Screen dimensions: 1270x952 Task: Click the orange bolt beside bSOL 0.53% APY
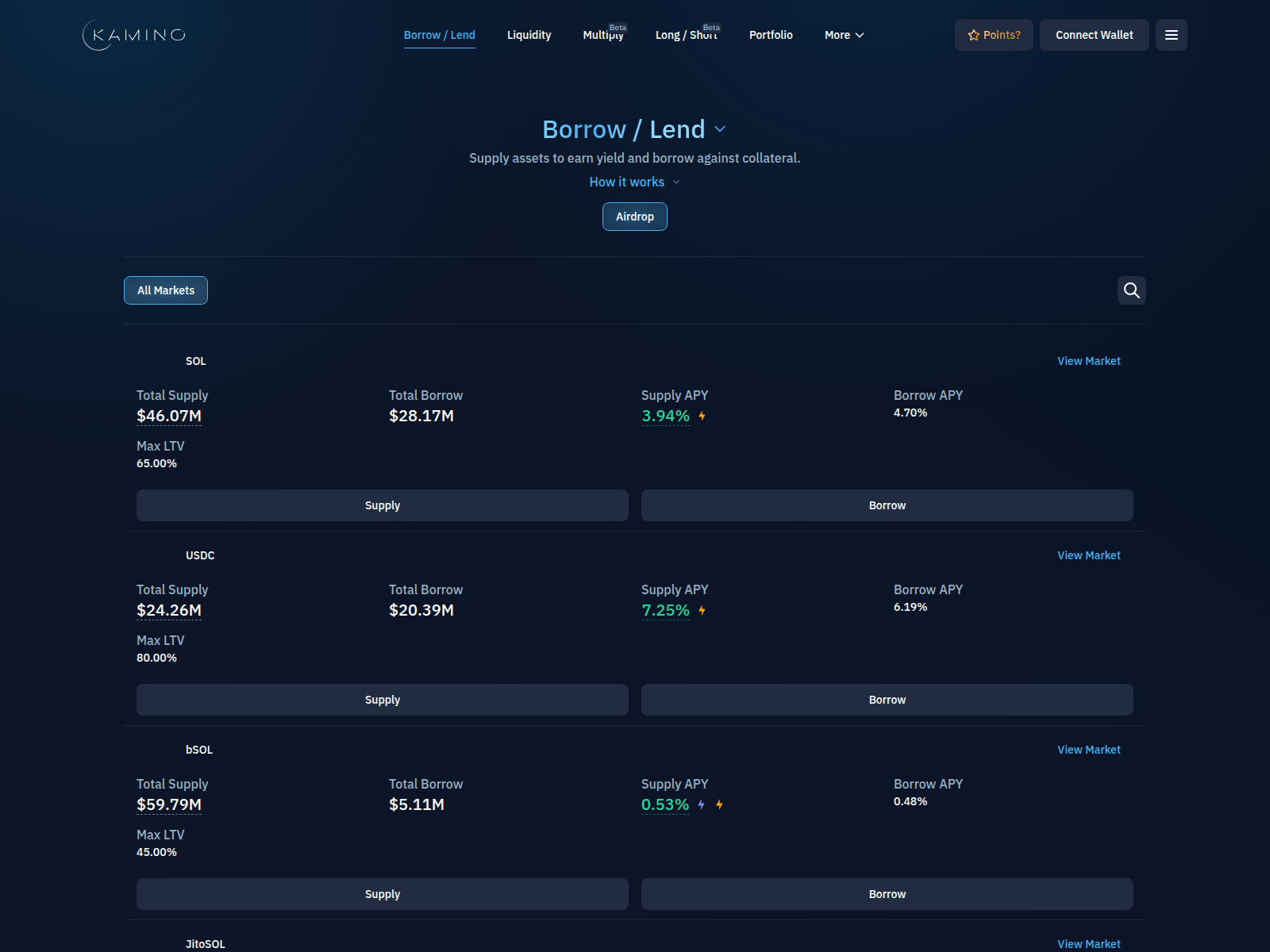pyautogui.click(x=719, y=804)
